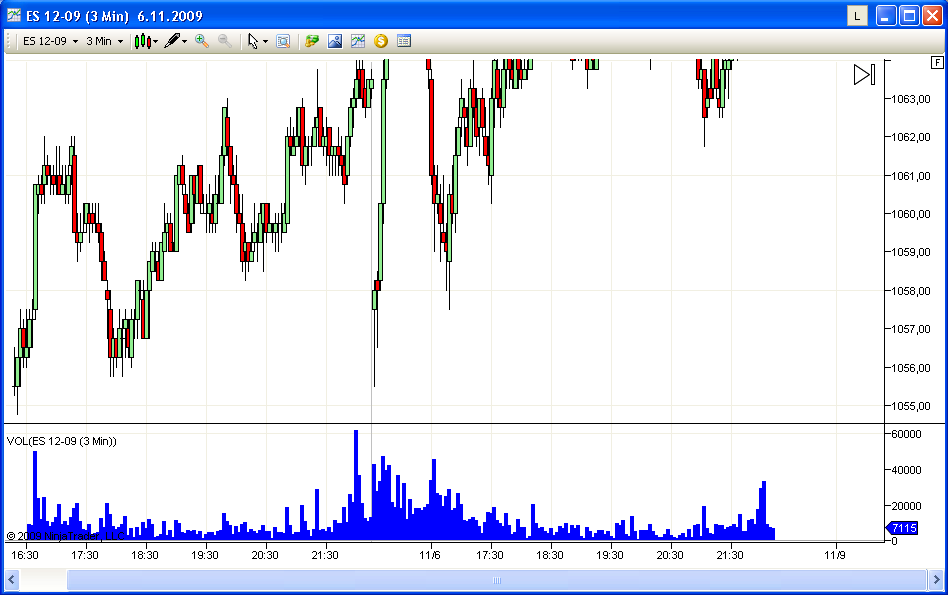Click the 1055,00 price axis label
The width and height of the screenshot is (948, 595).
tap(911, 406)
